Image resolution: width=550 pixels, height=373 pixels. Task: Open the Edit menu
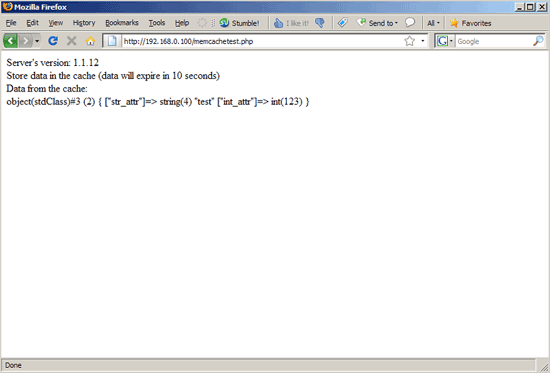pos(32,23)
